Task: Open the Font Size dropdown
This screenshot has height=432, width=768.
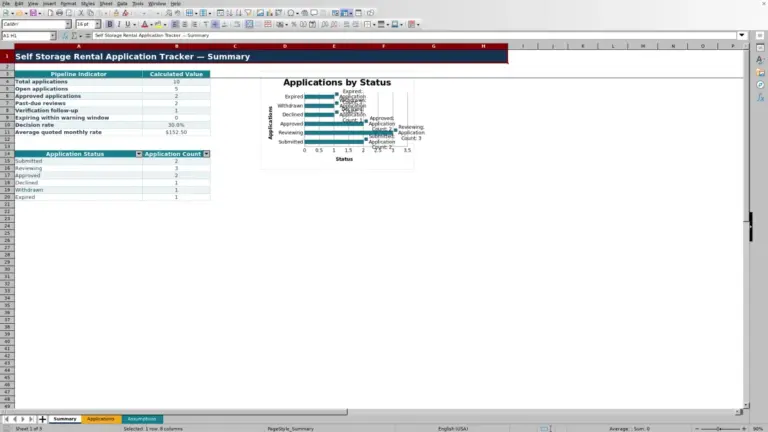Action: [97, 24]
